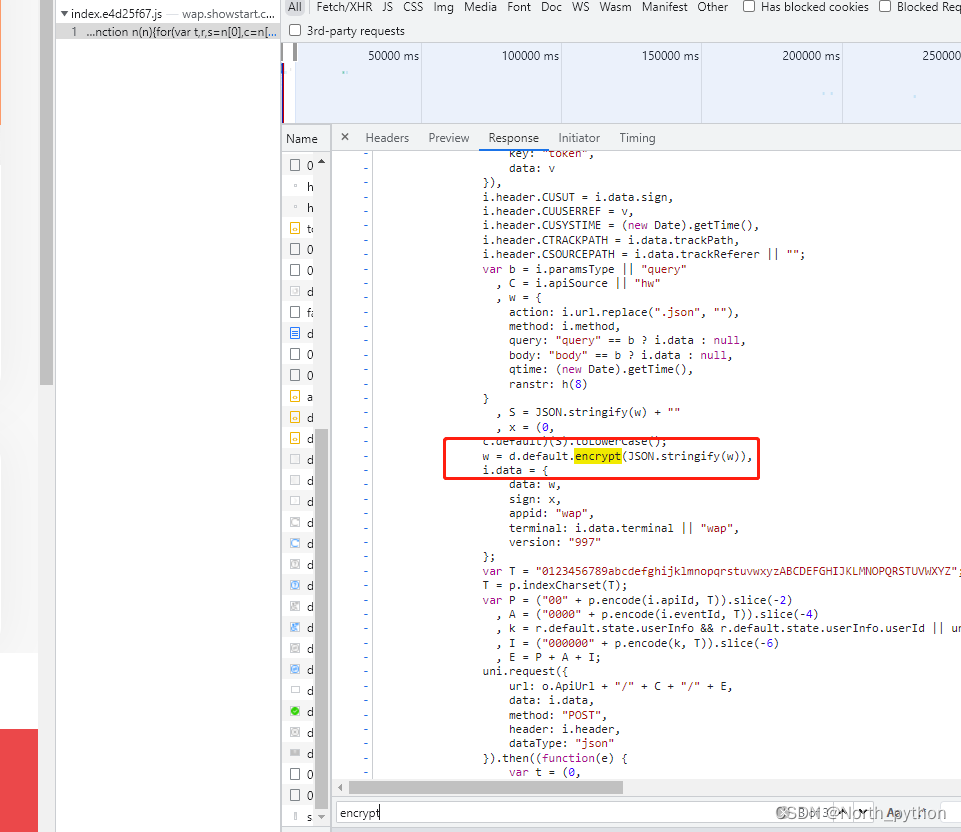961x832 pixels.
Task: Filter requests by Media
Action: point(480,7)
